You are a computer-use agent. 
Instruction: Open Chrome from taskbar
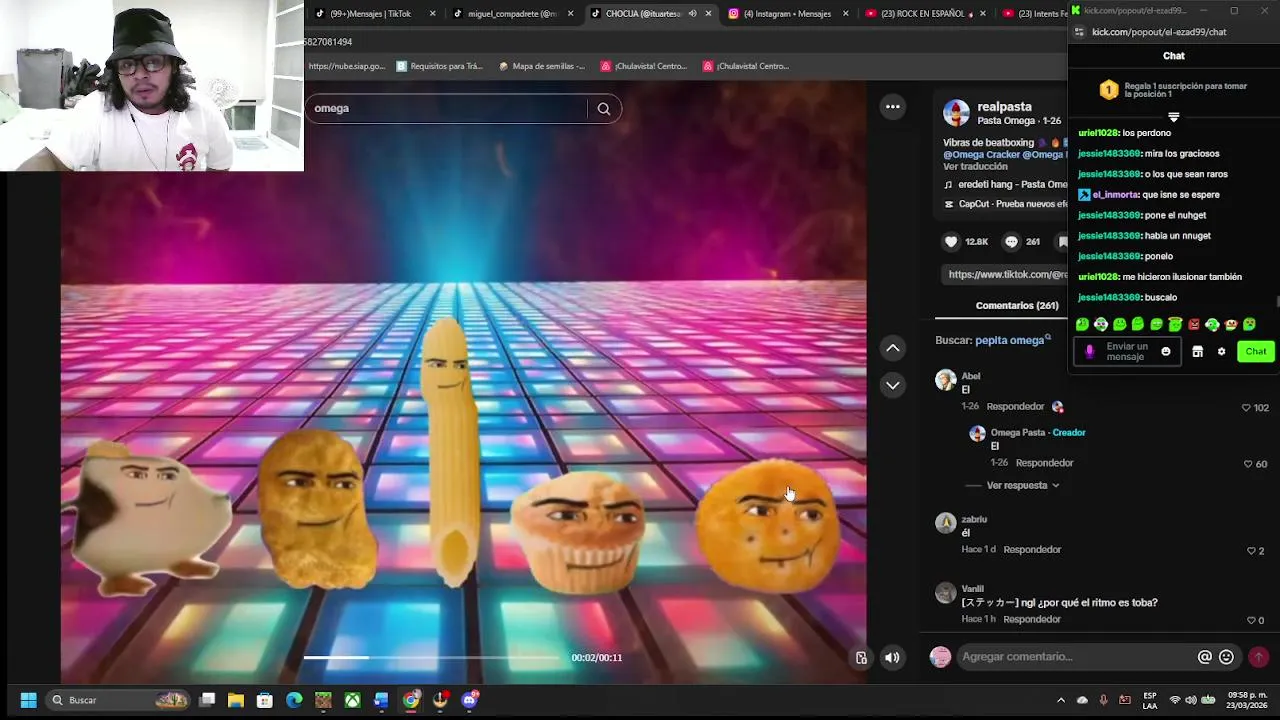click(x=411, y=700)
